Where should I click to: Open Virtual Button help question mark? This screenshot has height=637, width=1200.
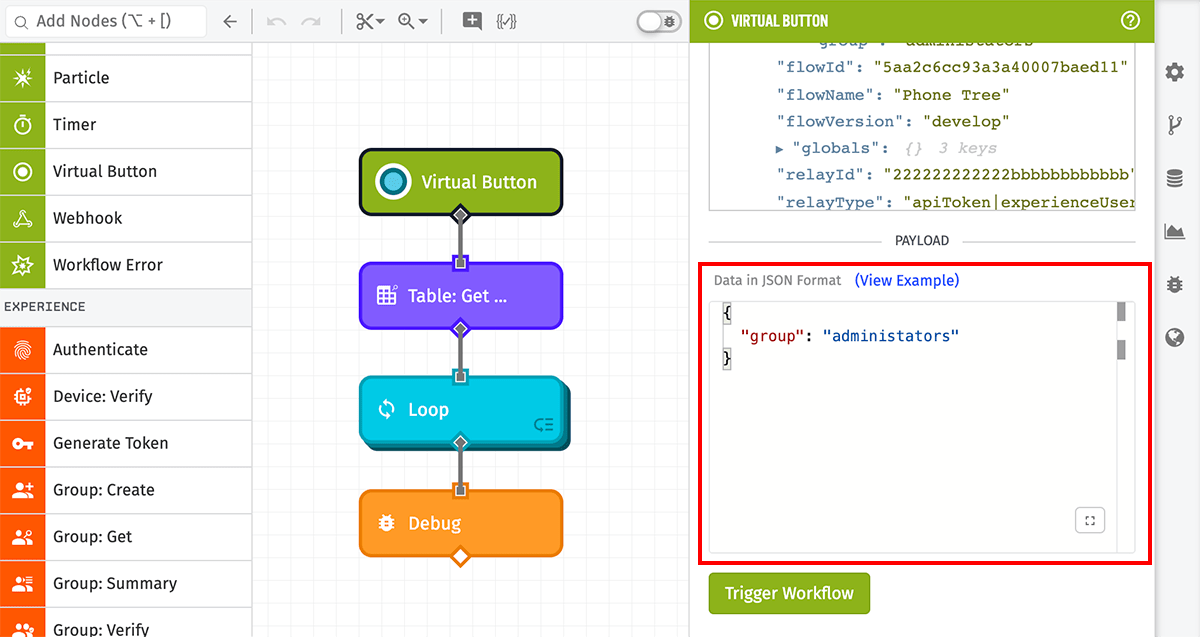pos(1130,20)
